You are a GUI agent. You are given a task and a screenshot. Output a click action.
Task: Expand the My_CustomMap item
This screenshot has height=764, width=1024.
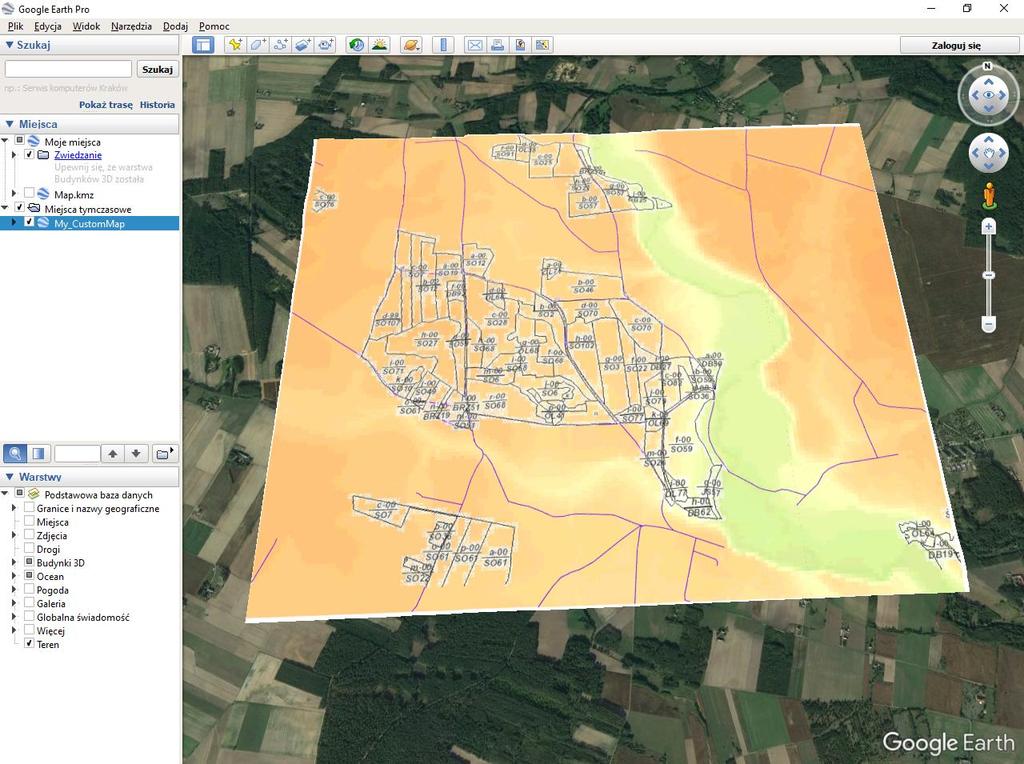click(x=14, y=223)
